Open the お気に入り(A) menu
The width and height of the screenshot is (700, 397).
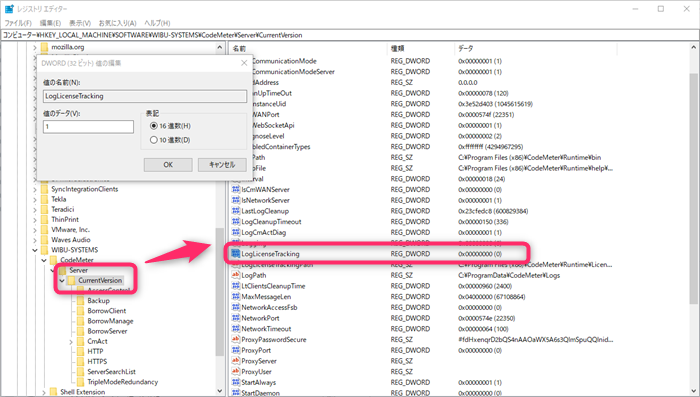[117, 23]
